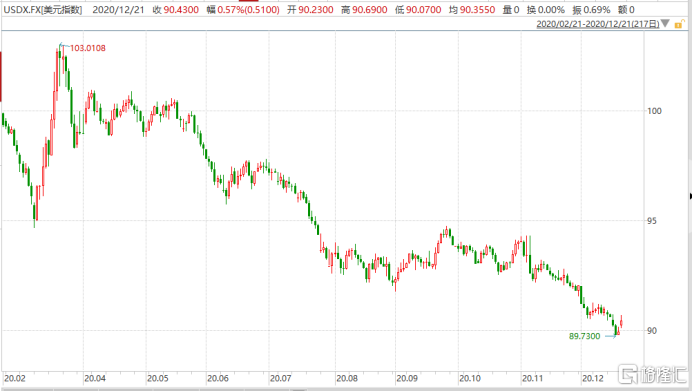
Task: Open the date range dropdown triangle
Action: [x=665, y=23]
